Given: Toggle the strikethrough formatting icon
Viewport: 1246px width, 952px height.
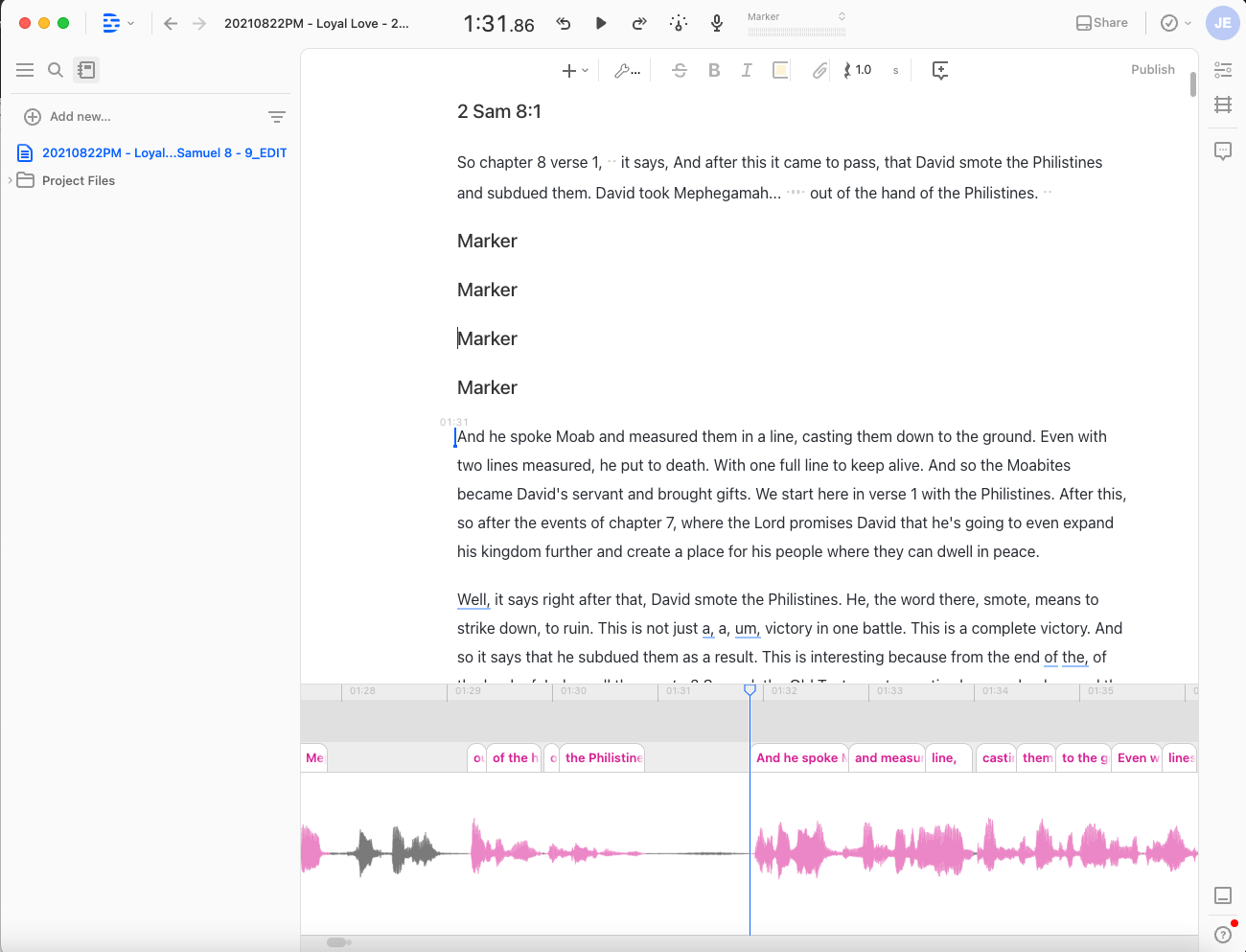Looking at the screenshot, I should (680, 70).
